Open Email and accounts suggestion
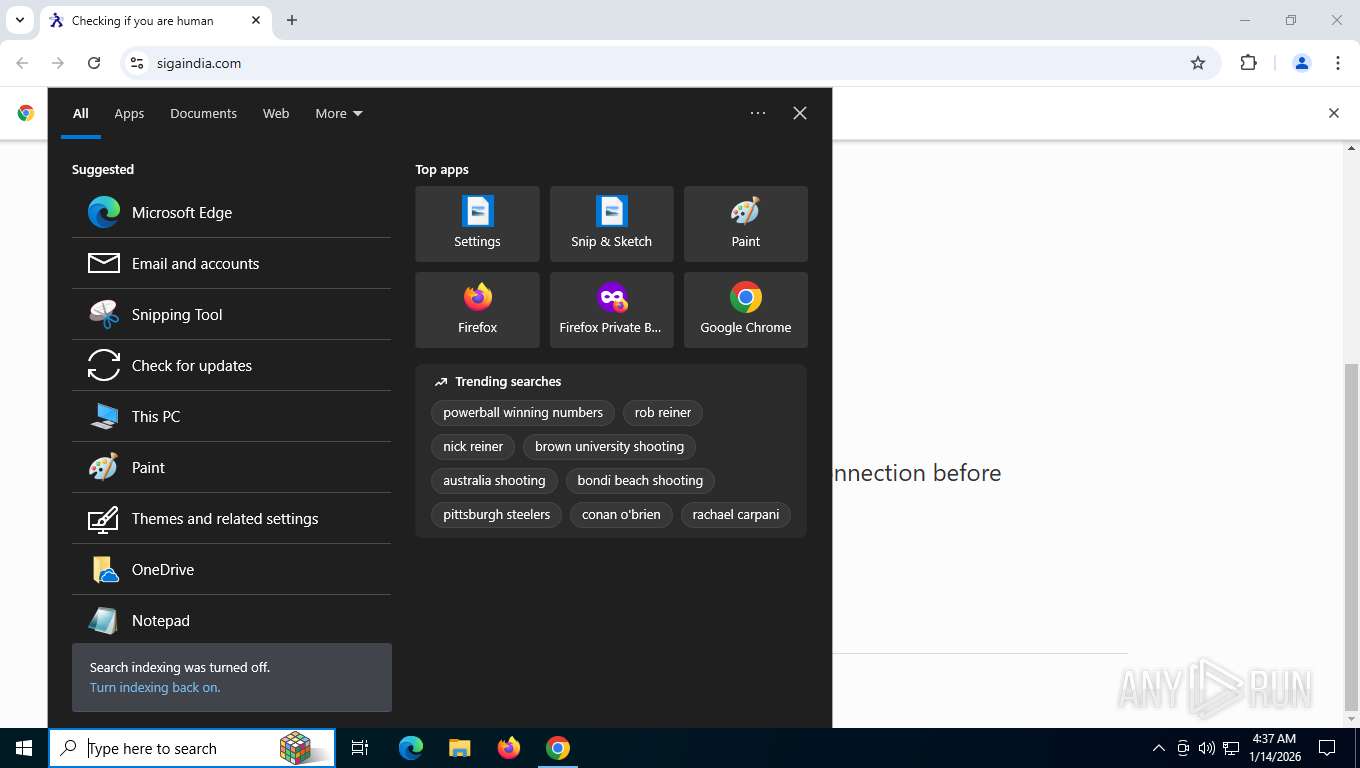The image size is (1360, 768). [x=231, y=263]
